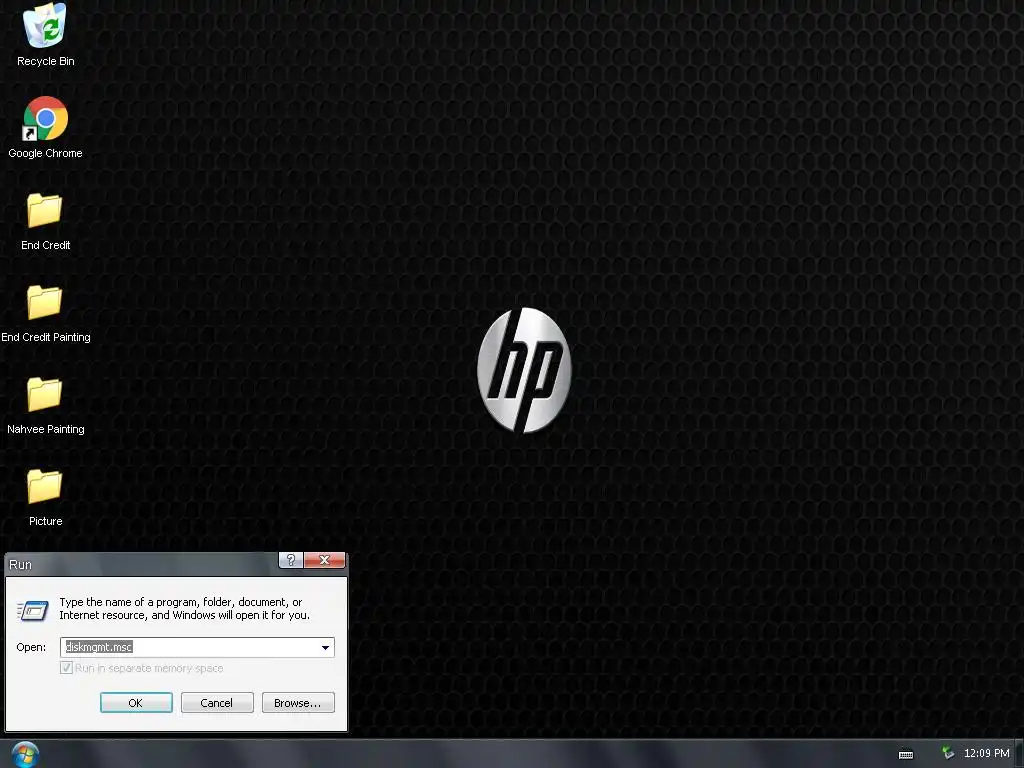This screenshot has width=1024, height=768.
Task: Select the End Credit Painting folder
Action: (x=44, y=302)
